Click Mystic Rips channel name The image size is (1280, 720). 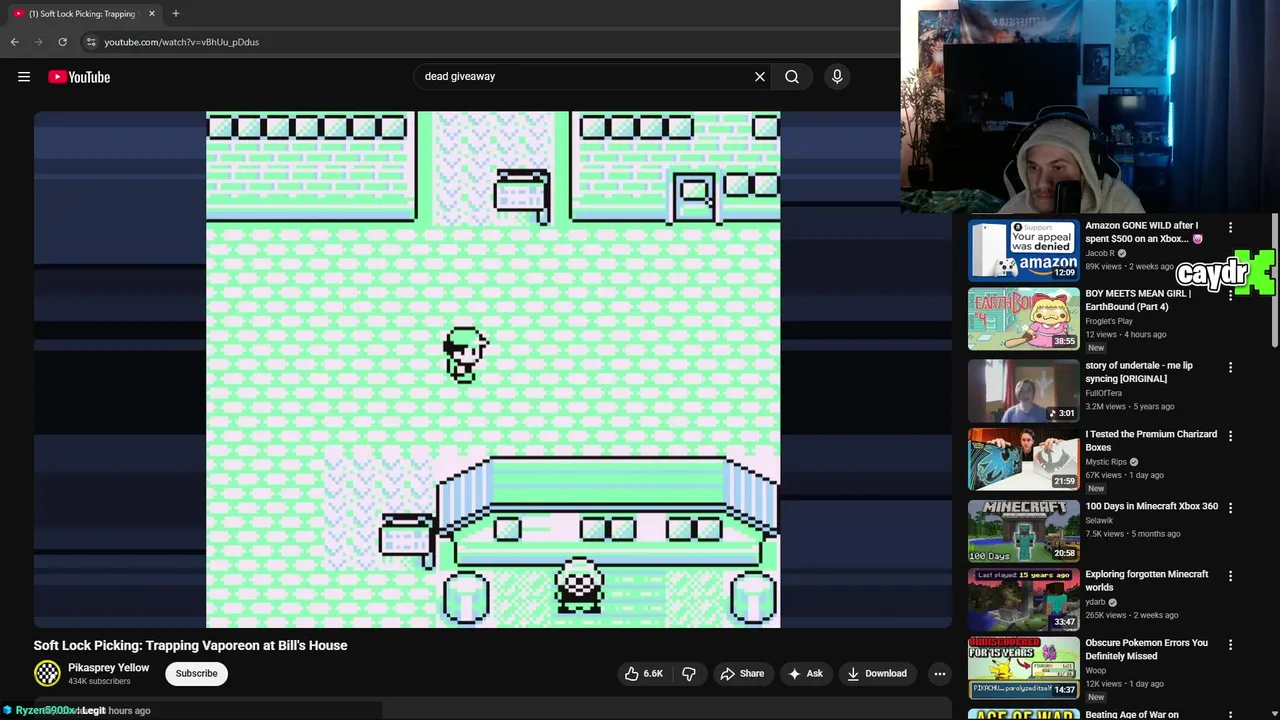coord(1106,462)
